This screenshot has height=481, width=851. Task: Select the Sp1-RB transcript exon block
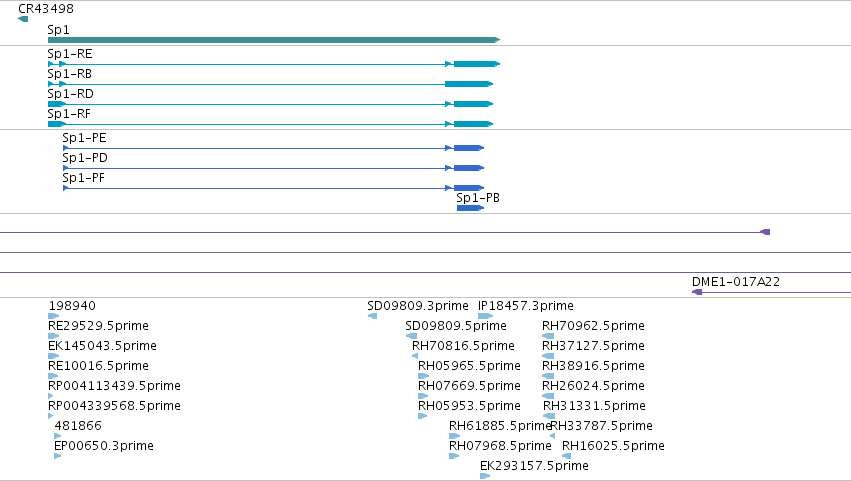[x=469, y=84]
